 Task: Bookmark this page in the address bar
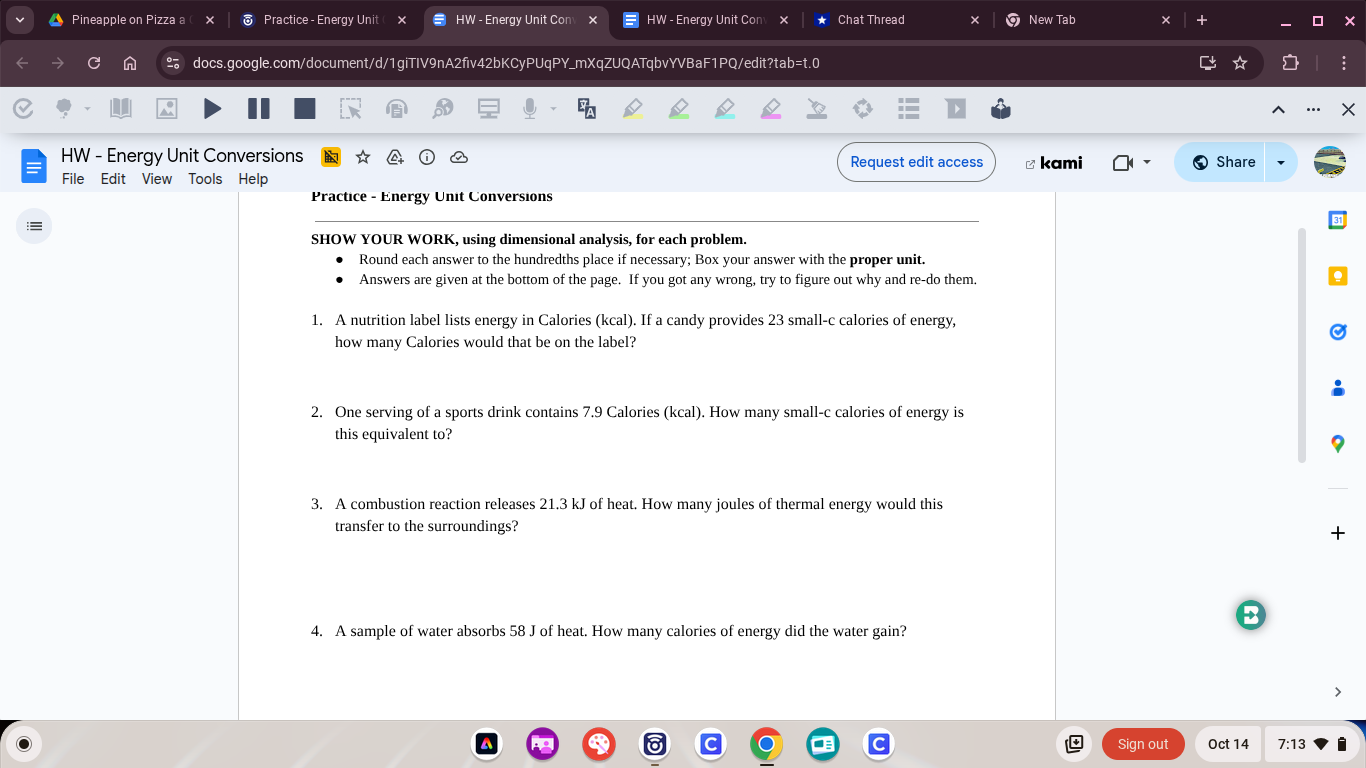(1240, 62)
